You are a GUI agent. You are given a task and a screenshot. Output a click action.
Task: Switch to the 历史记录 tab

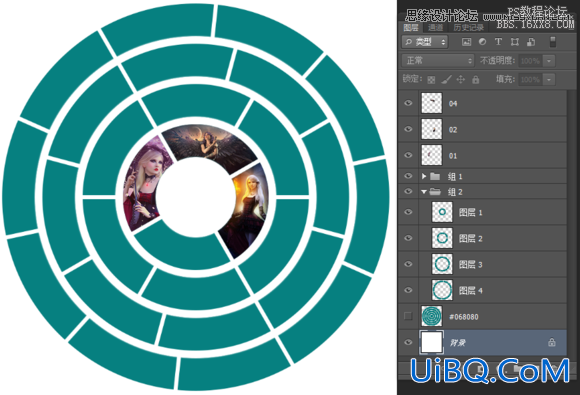(469, 27)
